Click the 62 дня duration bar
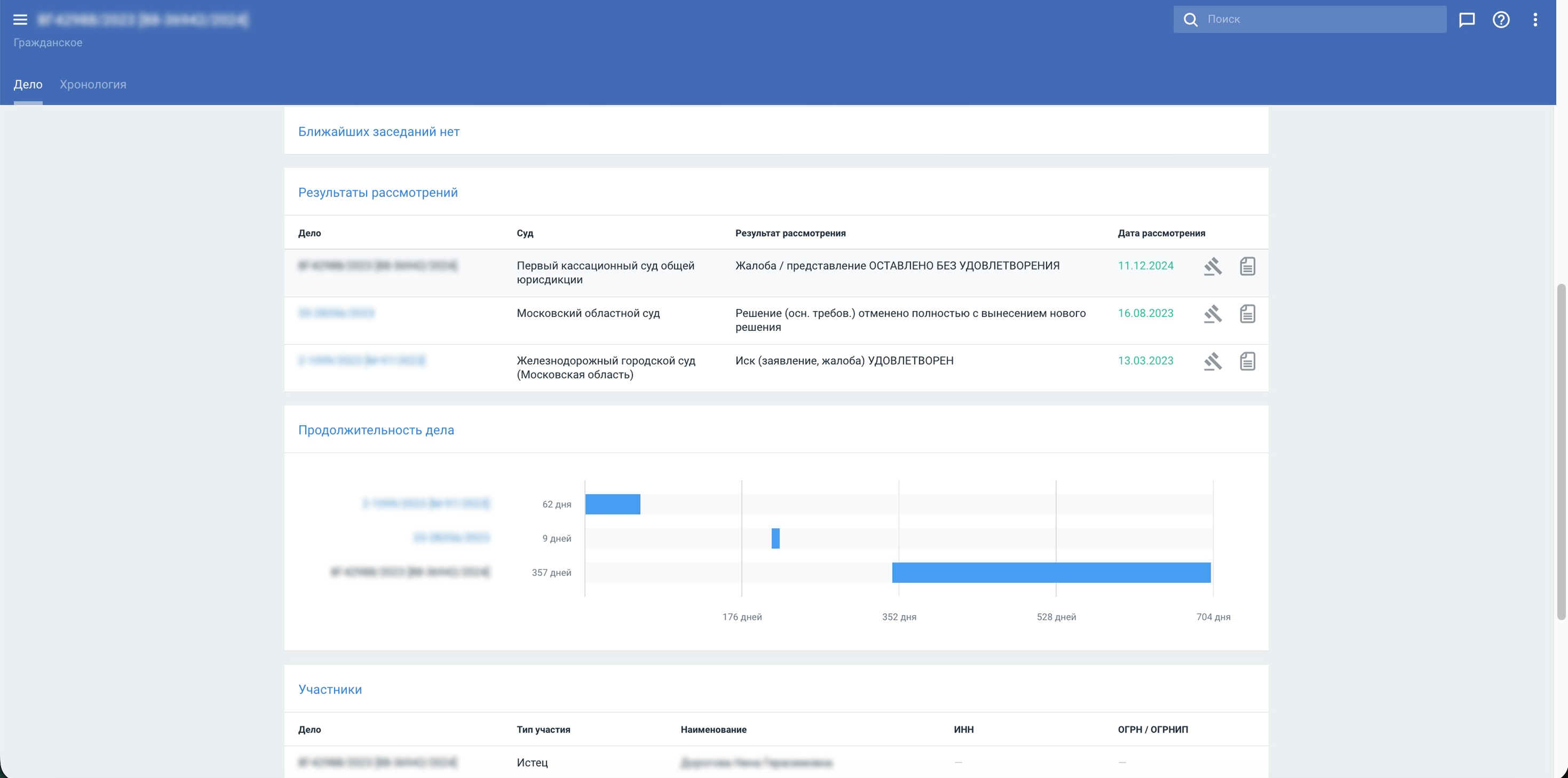This screenshot has height=778, width=1568. coord(612,504)
